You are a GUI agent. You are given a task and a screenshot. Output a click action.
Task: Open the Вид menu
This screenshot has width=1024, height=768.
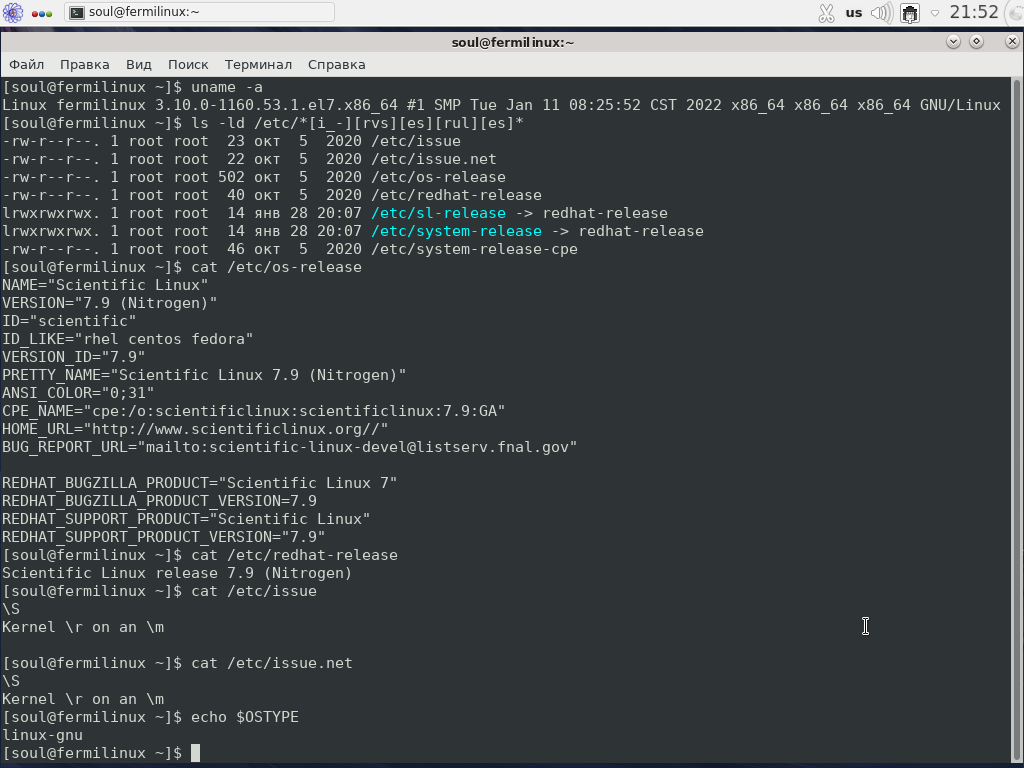[x=138, y=65]
